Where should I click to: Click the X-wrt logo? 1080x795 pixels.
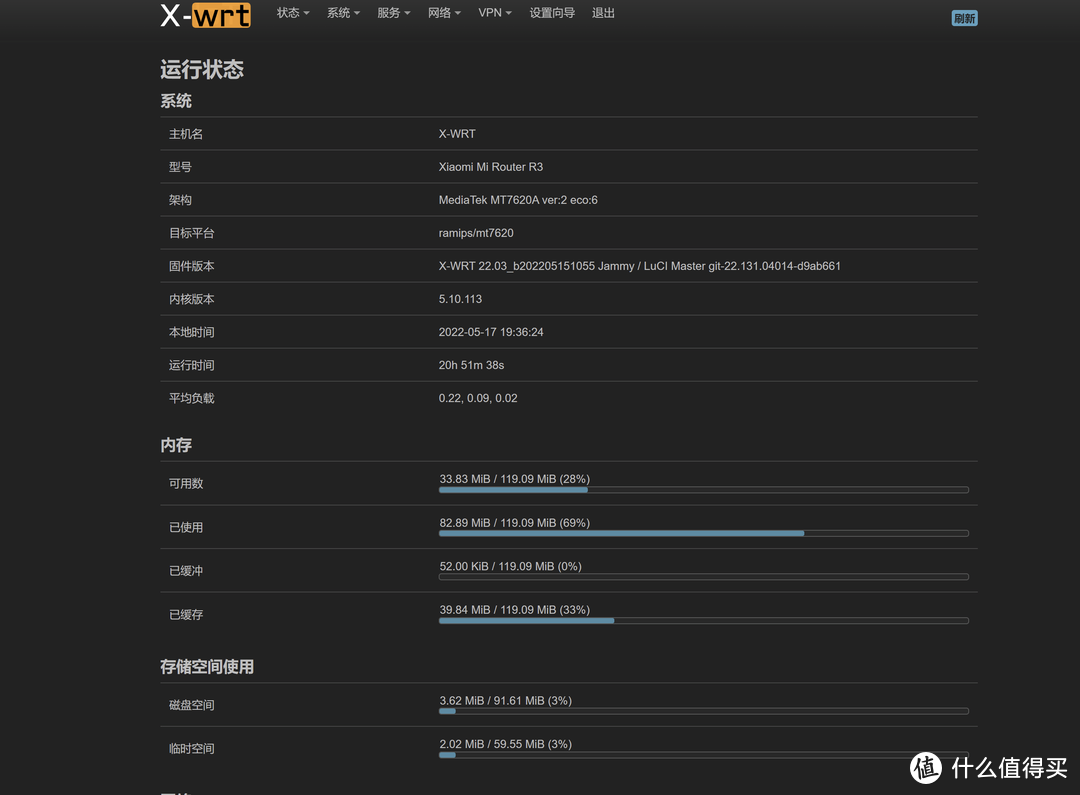(205, 15)
